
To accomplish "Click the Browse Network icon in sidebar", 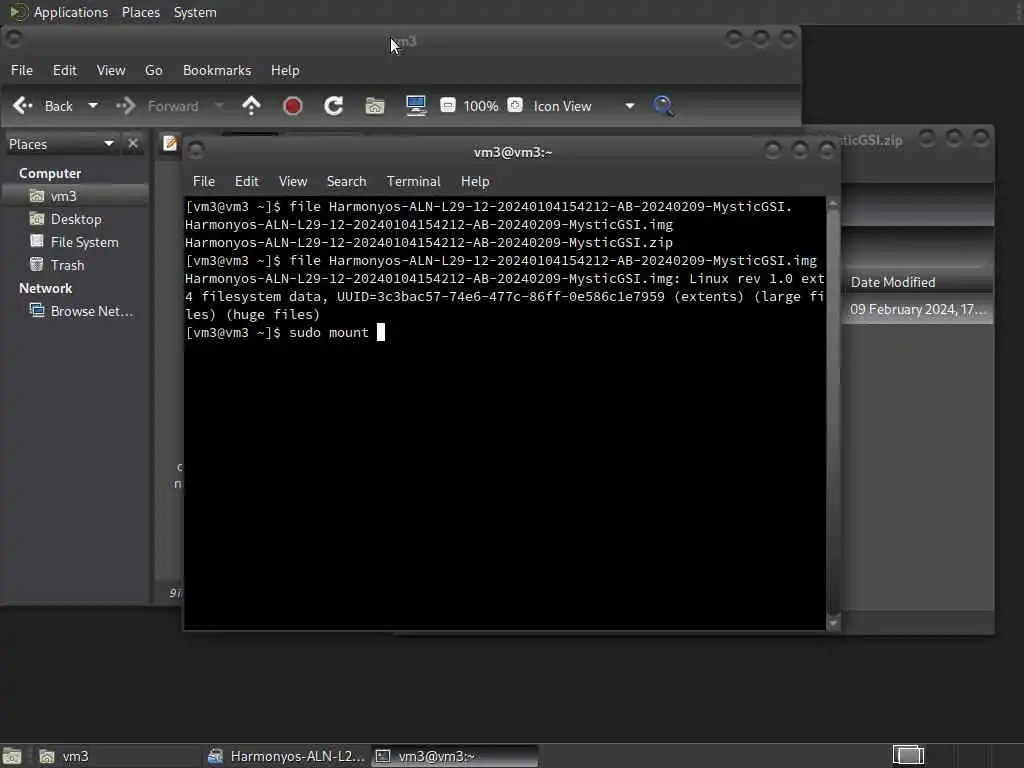I will point(37,311).
